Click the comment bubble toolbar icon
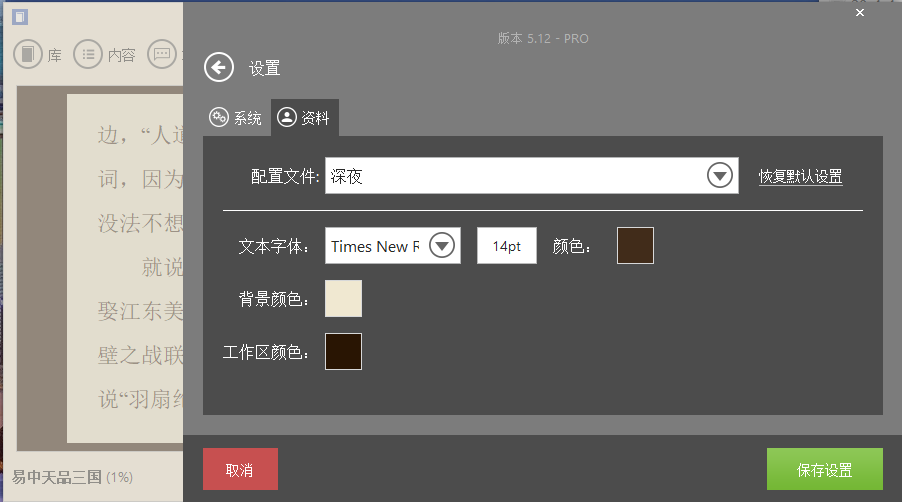Screen dimensions: 902x502 [x=162, y=54]
